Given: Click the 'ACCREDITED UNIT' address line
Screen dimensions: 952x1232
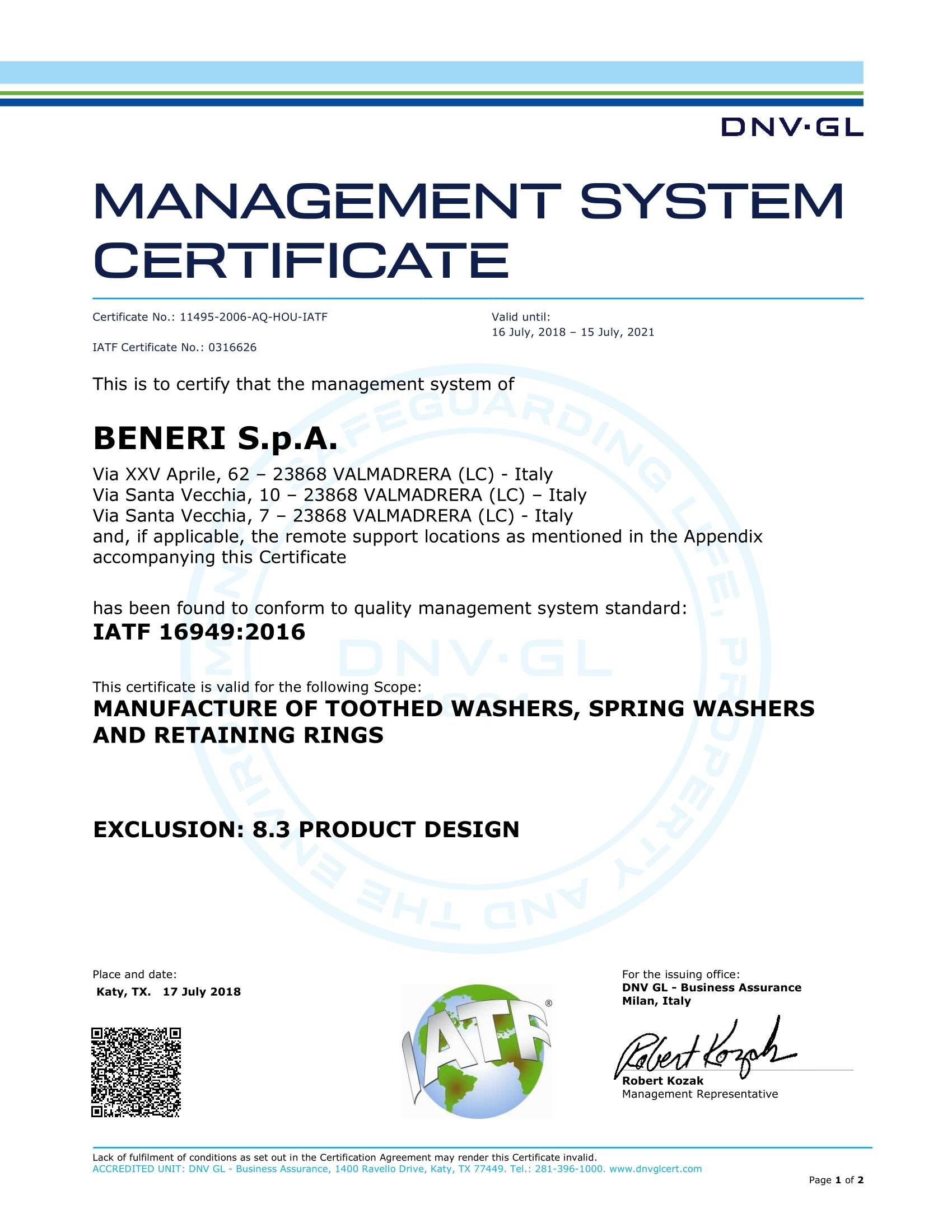Looking at the screenshot, I should click(x=397, y=1169).
